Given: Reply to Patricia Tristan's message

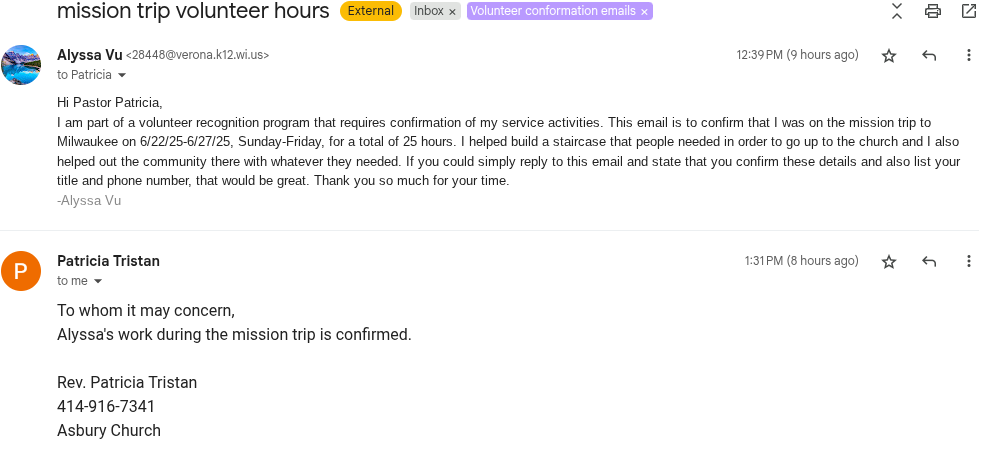Looking at the screenshot, I should [x=929, y=261].
